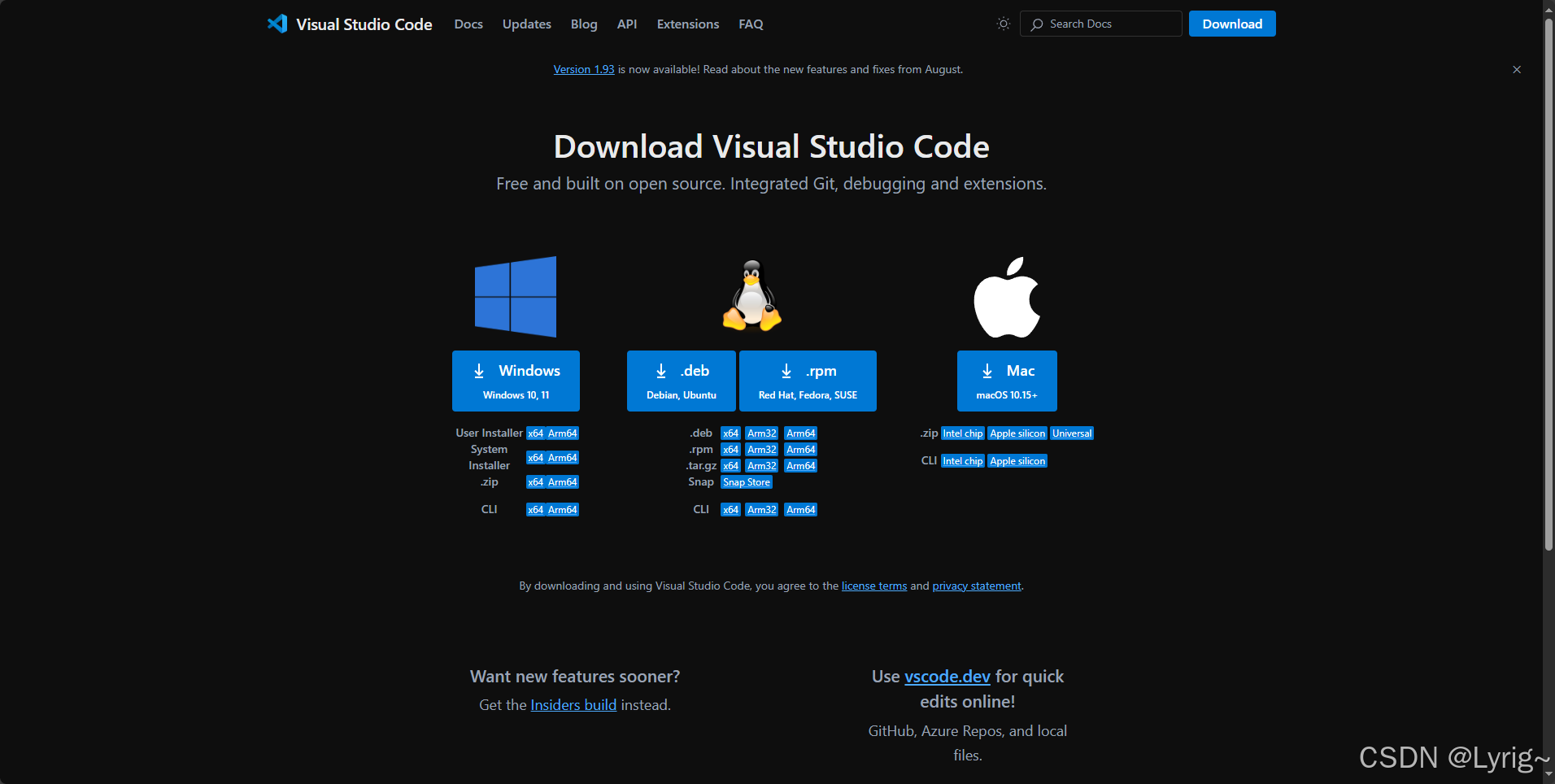Image resolution: width=1555 pixels, height=784 pixels.
Task: Download the .rpm Red Hat, Fedora package
Action: [808, 381]
